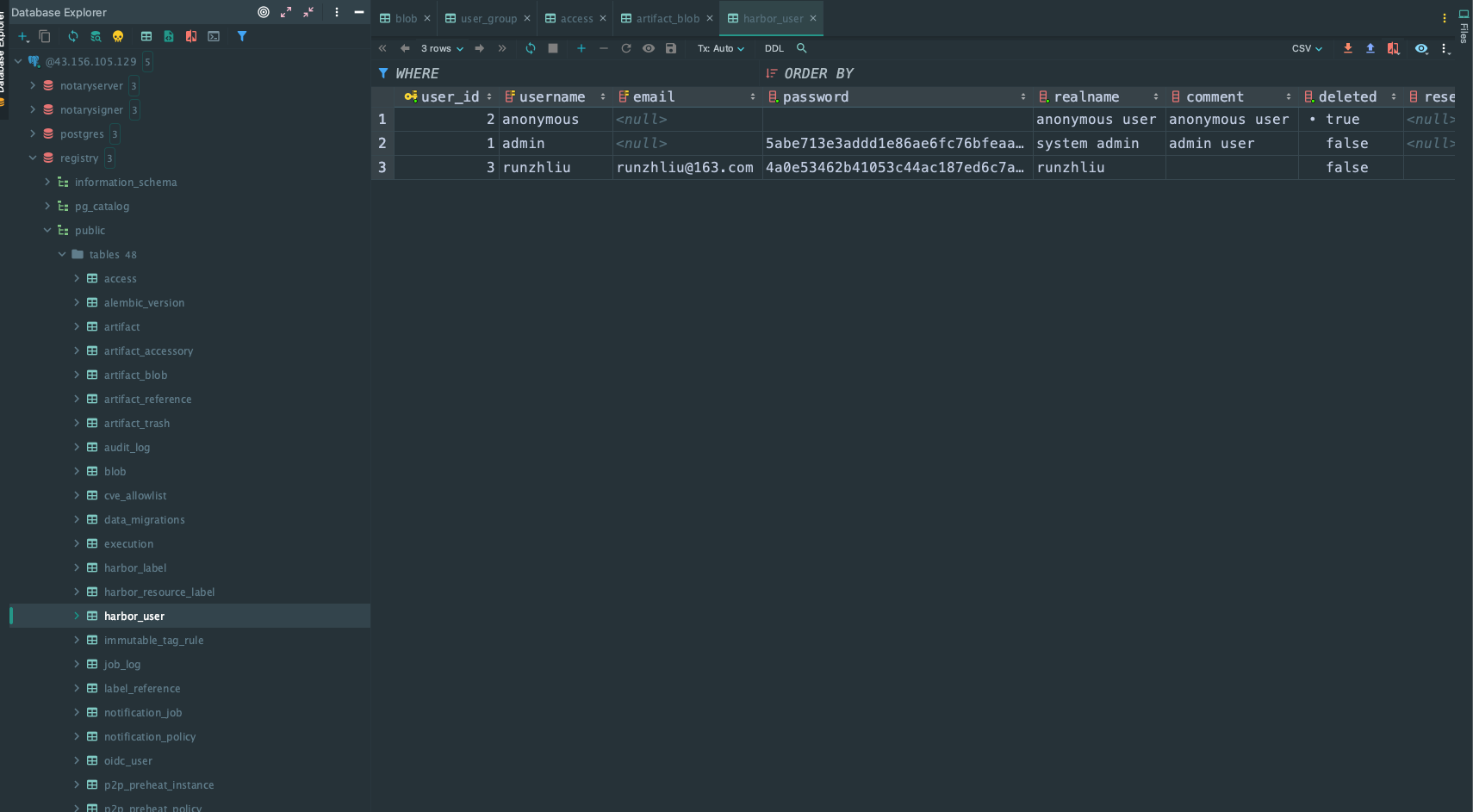This screenshot has height=812, width=1473.
Task: Open the query console icon
Action: [x=214, y=36]
